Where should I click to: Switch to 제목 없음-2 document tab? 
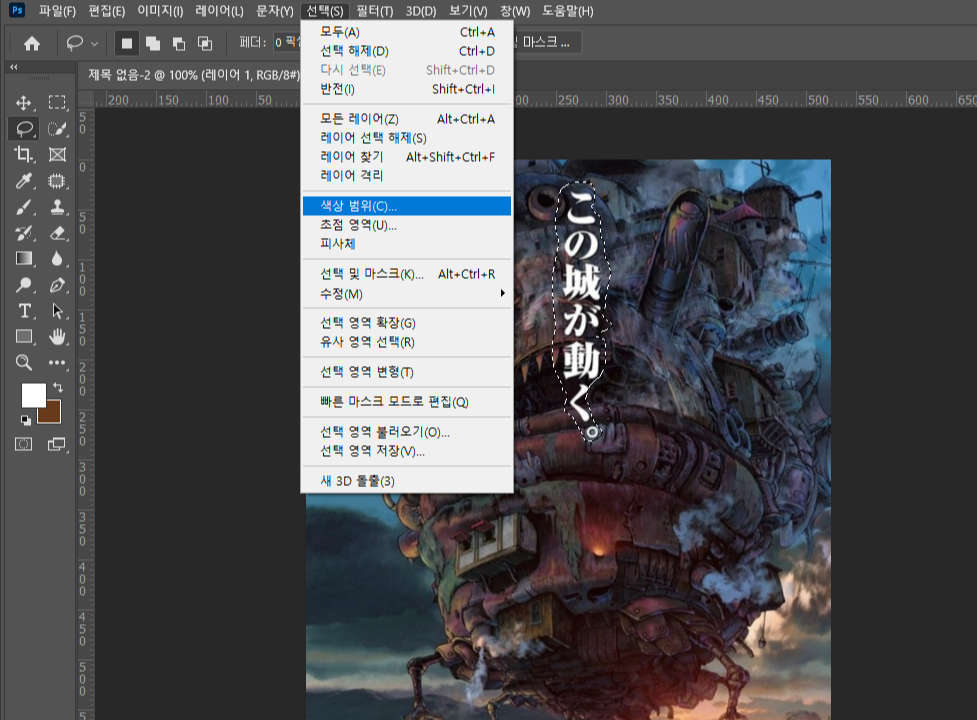(194, 75)
